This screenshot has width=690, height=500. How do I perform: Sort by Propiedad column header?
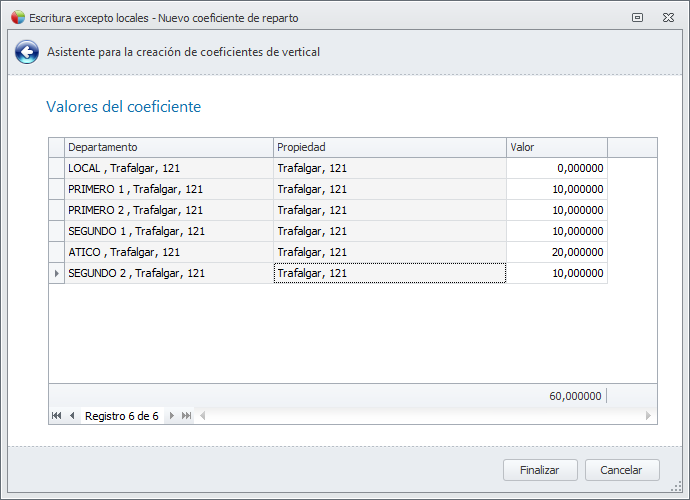pyautogui.click(x=389, y=147)
